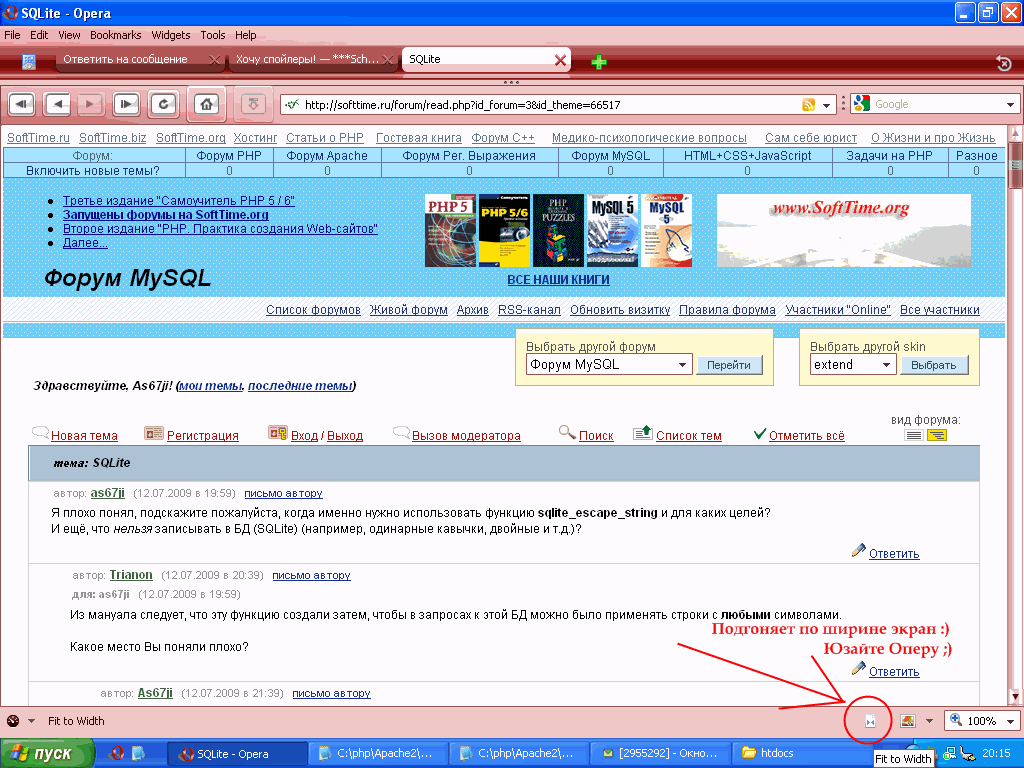Screen dimensions: 1024x768
Task: Open the Новая тема link
Action: click(84, 436)
